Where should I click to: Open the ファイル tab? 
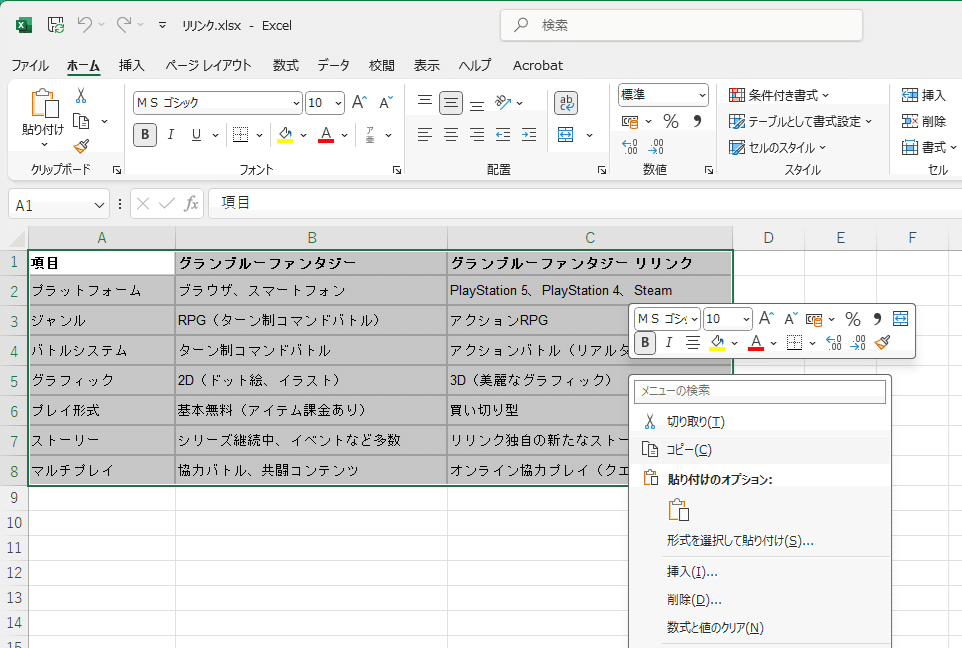[30, 65]
